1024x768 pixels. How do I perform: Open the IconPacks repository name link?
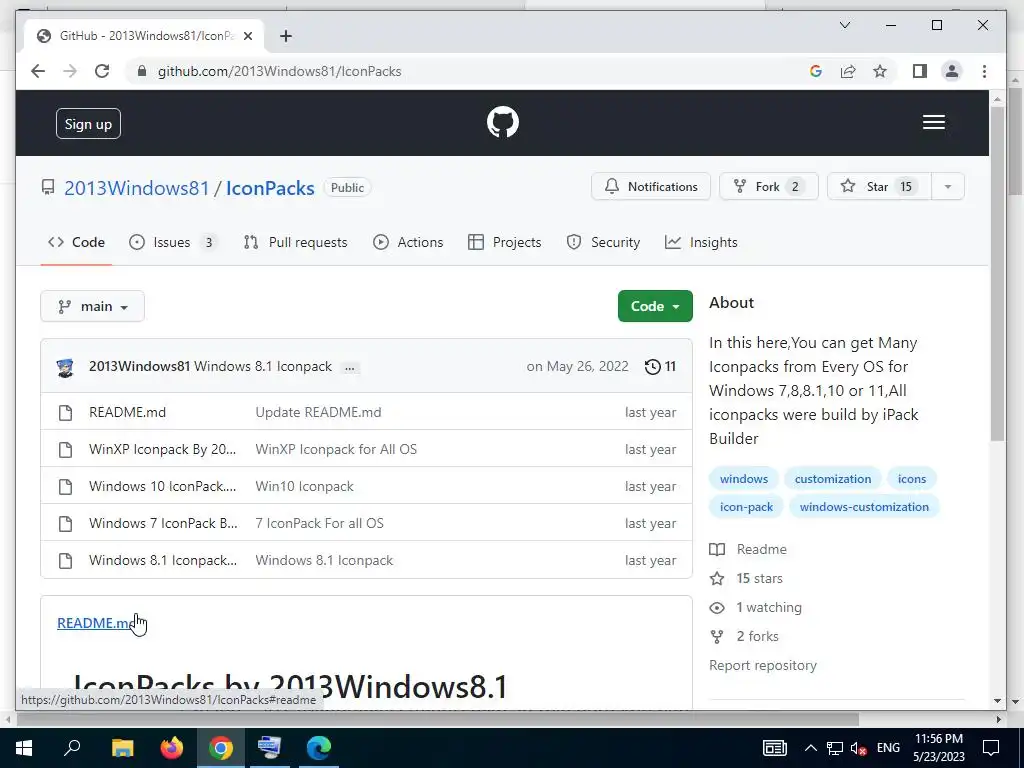click(270, 188)
